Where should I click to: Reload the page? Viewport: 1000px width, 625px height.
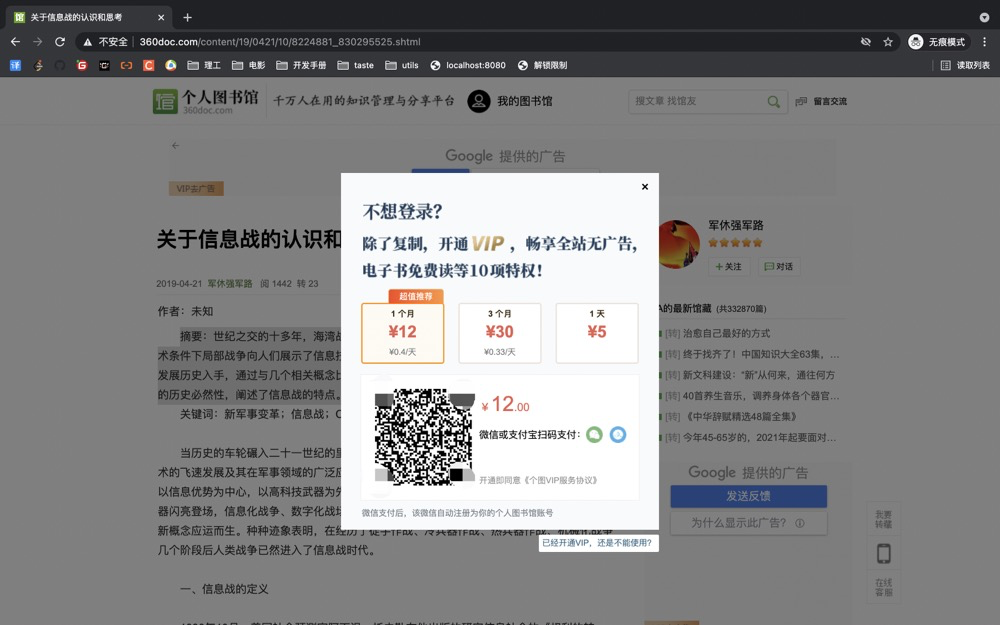pyautogui.click(x=60, y=41)
